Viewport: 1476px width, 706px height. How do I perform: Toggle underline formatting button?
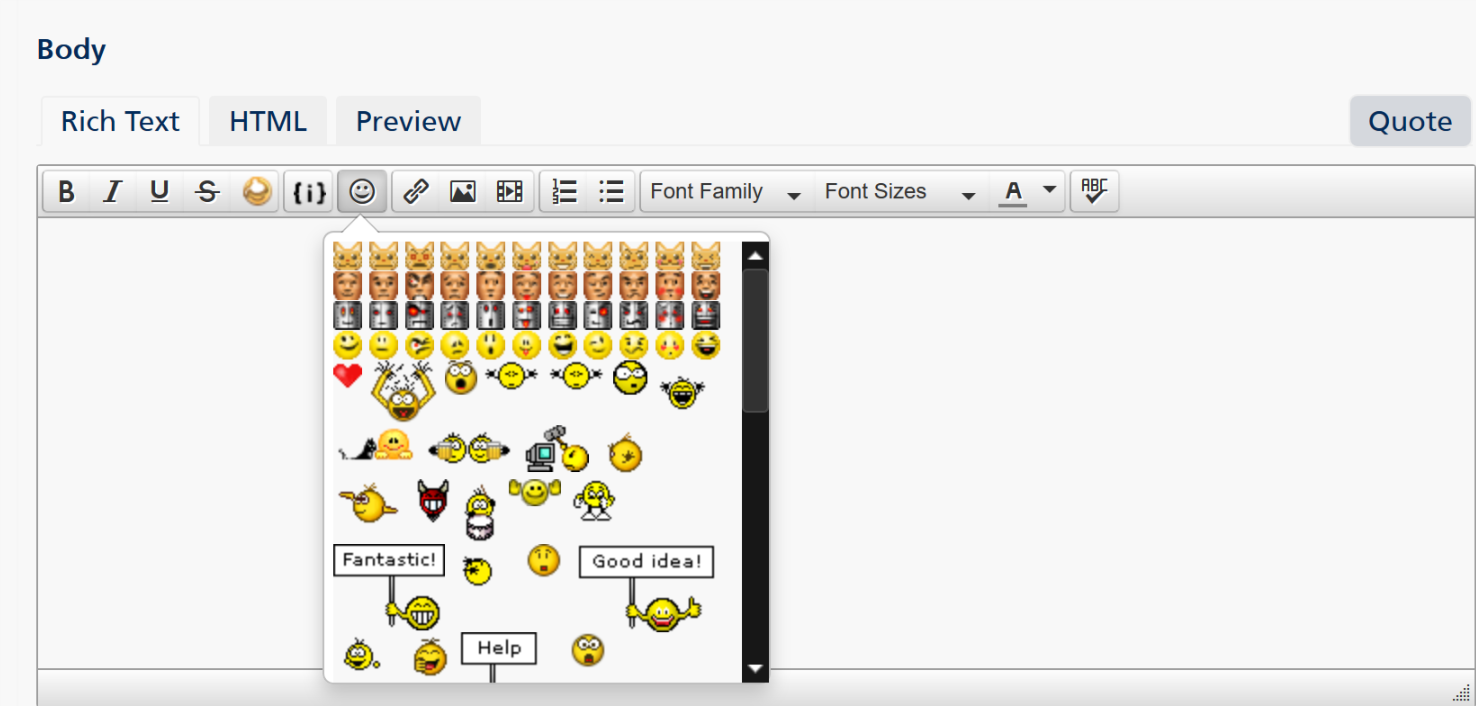click(x=159, y=192)
